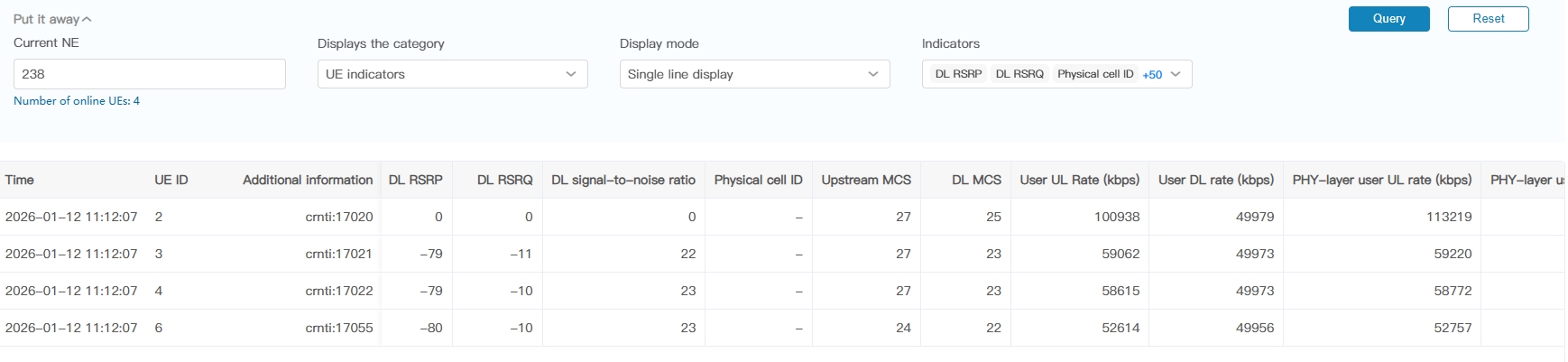1568x362 pixels.
Task: Click the DL RSRP indicator tag
Action: (958, 74)
